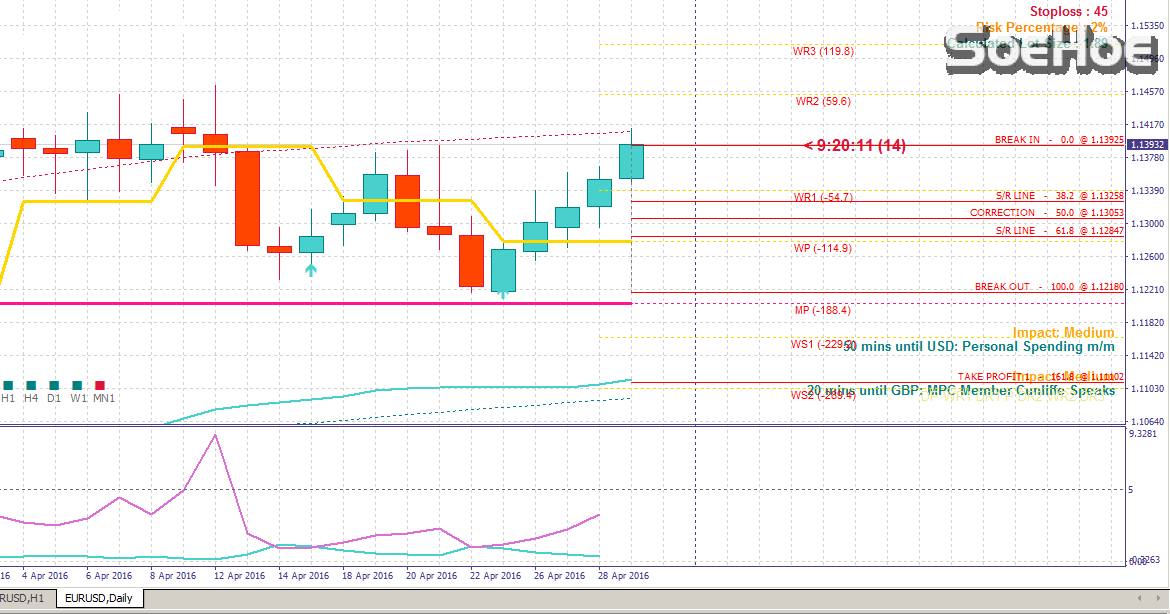The width and height of the screenshot is (1170, 614).
Task: Select the BREAK OUT 100.0 level label
Action: click(1049, 287)
